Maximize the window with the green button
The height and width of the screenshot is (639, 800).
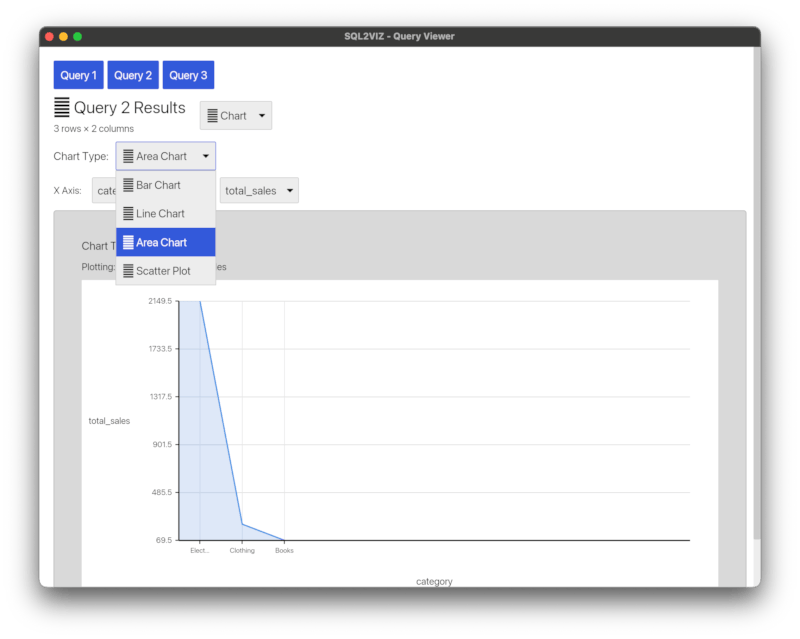(x=78, y=37)
